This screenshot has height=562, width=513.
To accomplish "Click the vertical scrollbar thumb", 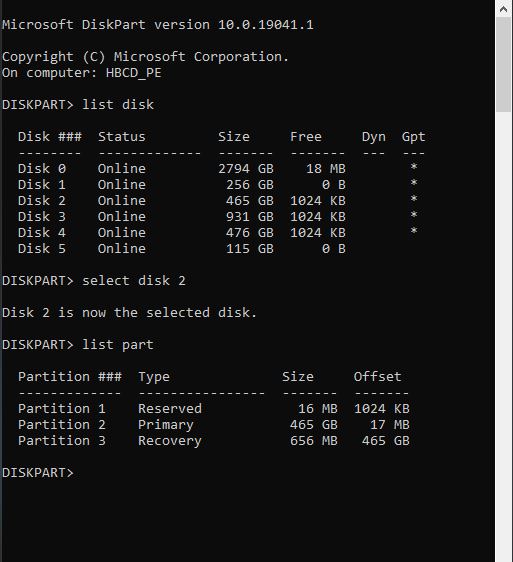I will (x=504, y=65).
